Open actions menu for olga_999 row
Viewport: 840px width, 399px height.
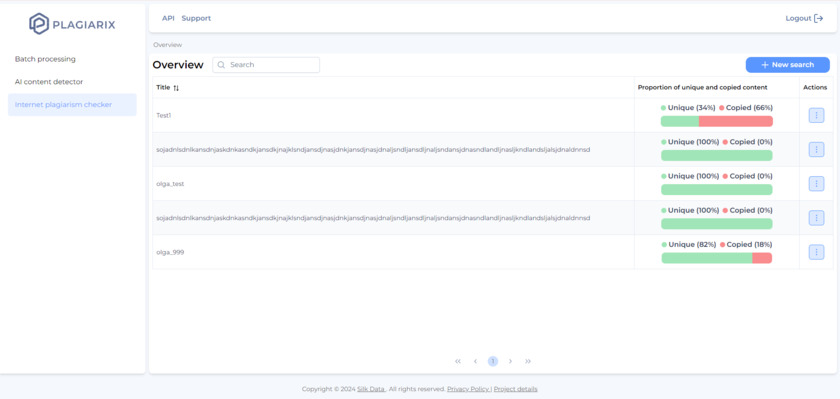coord(816,252)
